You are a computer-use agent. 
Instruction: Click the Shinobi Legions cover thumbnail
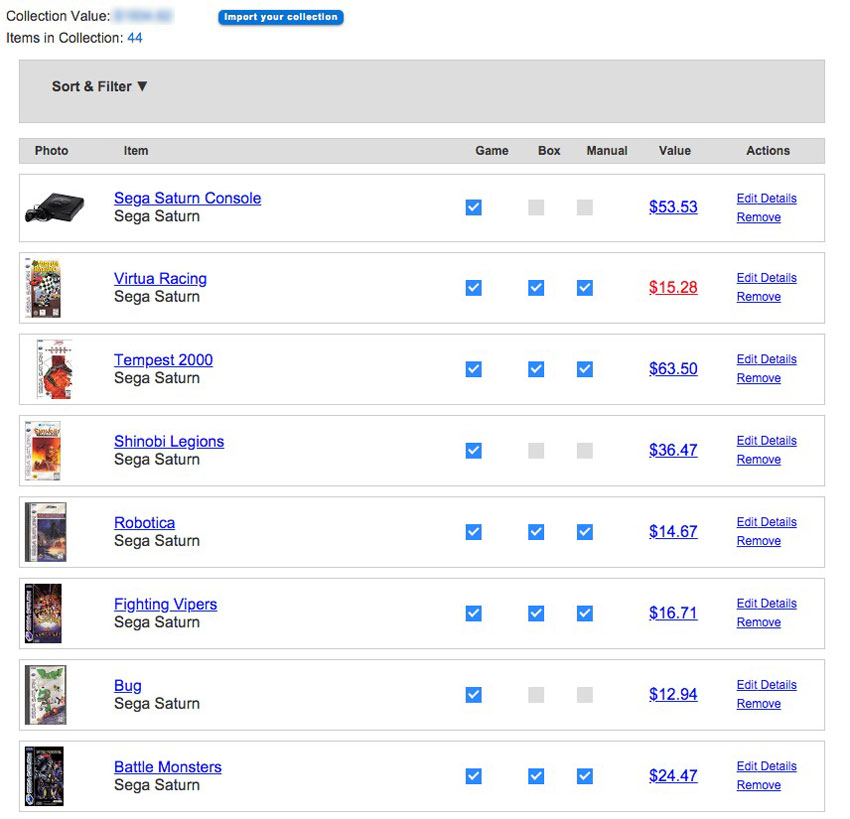43,450
